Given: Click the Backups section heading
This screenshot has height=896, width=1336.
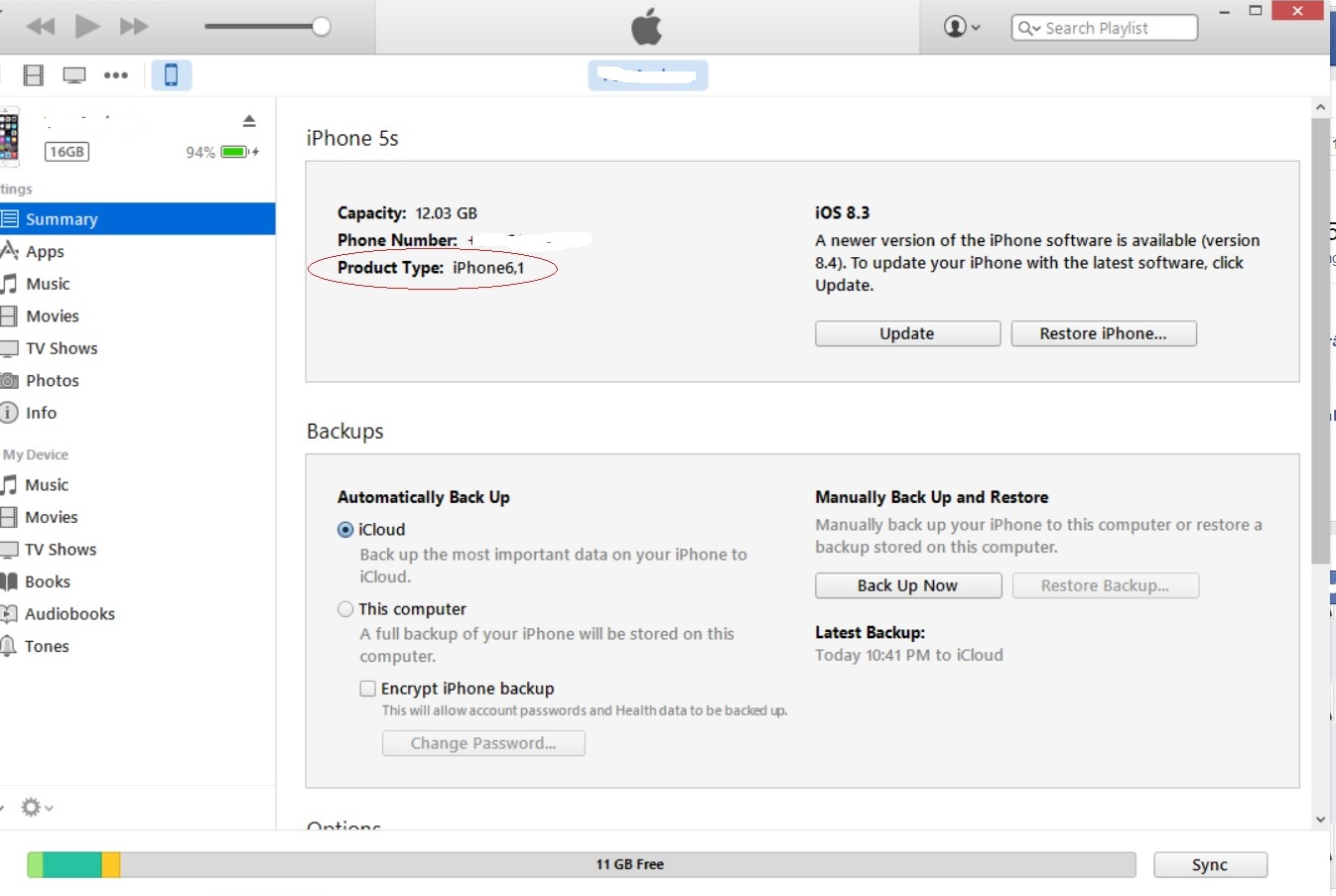Looking at the screenshot, I should coord(345,432).
